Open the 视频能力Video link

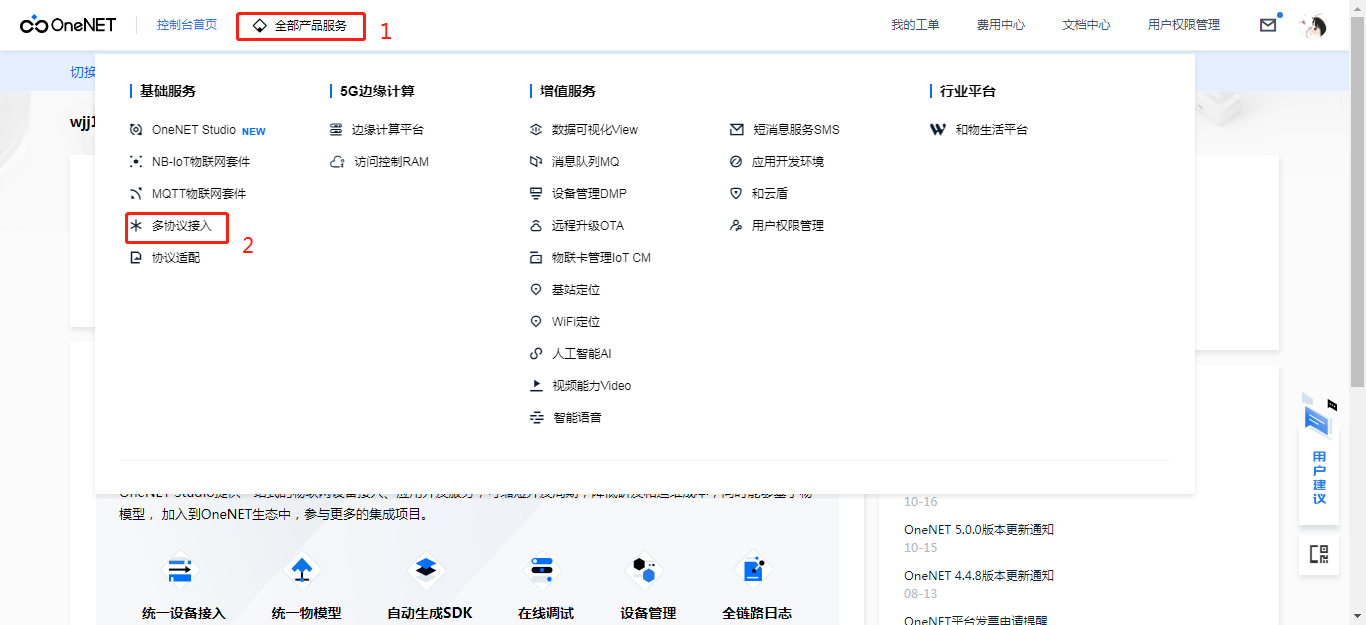(592, 386)
